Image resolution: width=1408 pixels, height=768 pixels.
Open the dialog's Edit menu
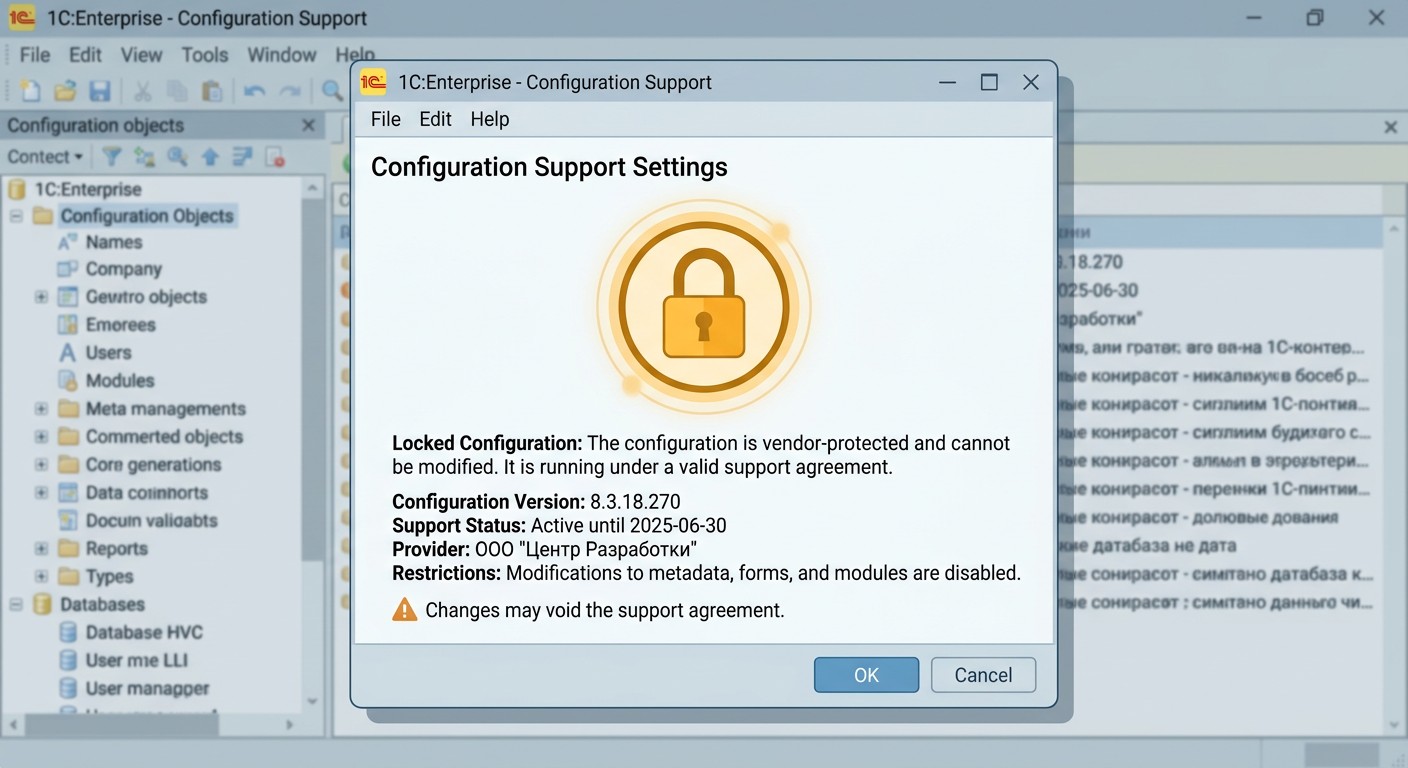point(435,119)
